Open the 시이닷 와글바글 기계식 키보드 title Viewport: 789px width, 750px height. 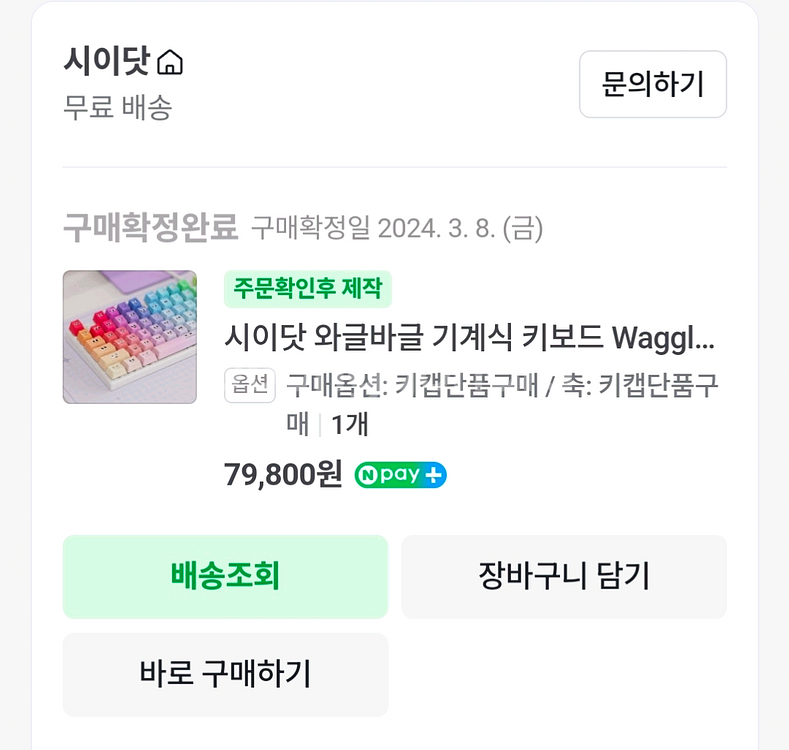[470, 338]
